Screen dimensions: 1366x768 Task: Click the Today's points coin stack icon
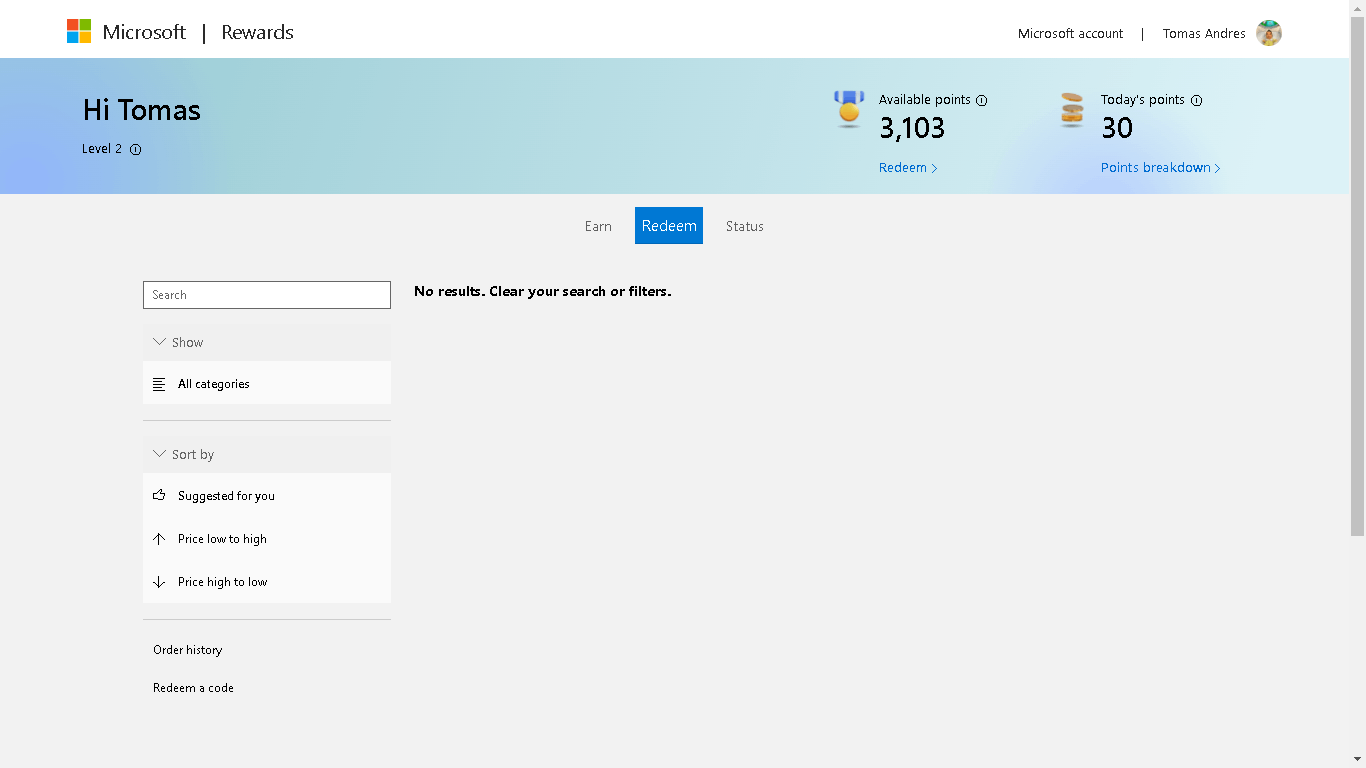[1072, 109]
